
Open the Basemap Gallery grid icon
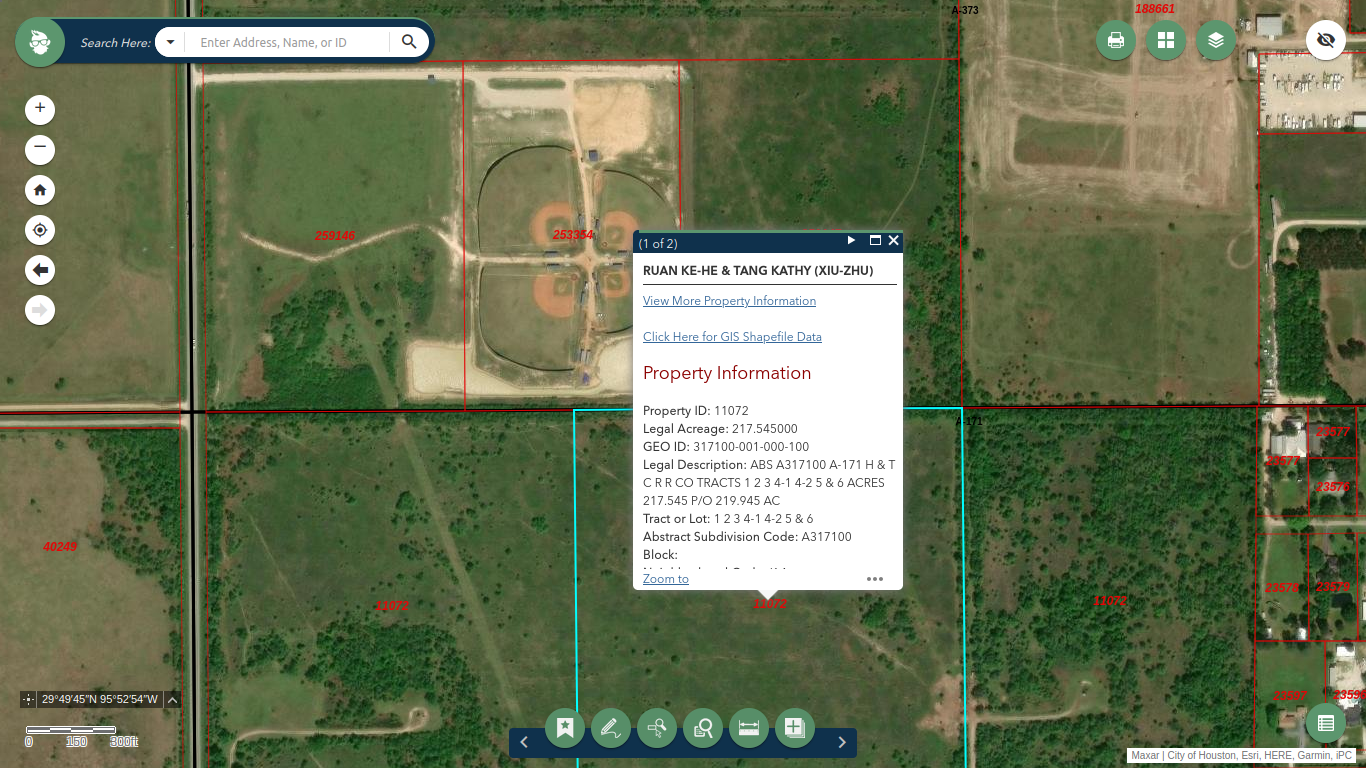pyautogui.click(x=1166, y=40)
